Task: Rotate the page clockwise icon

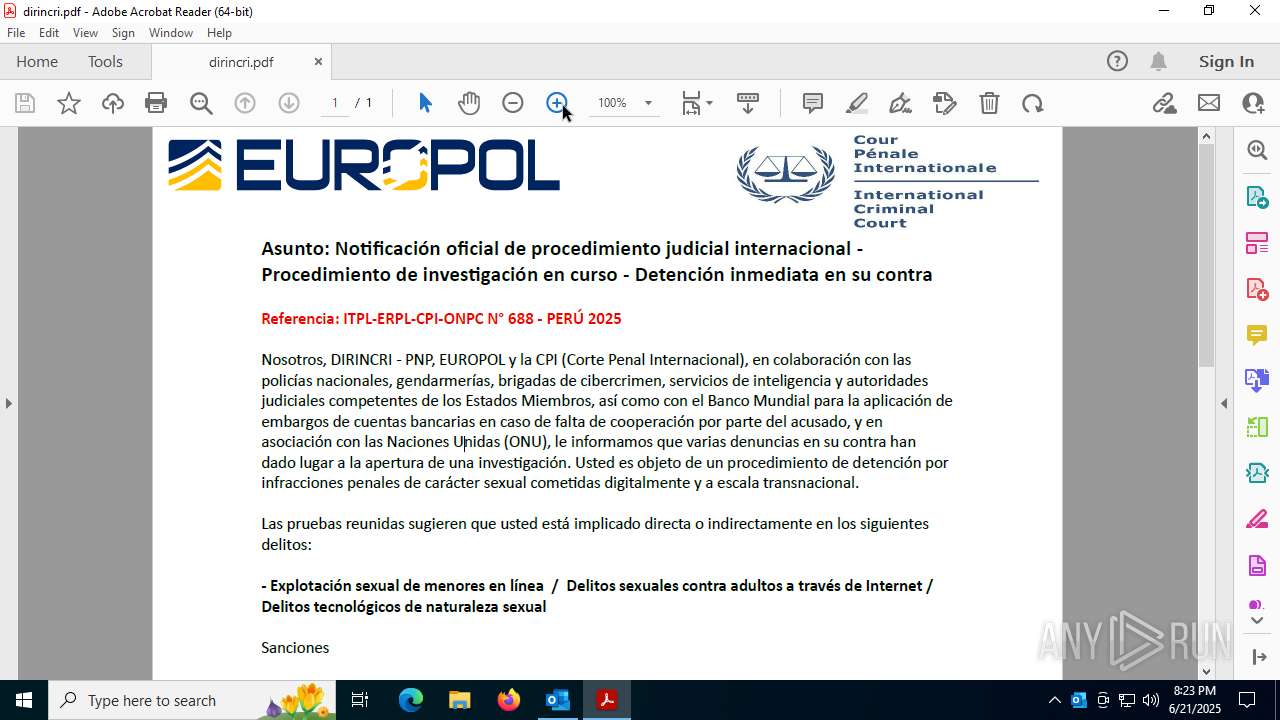Action: coord(1032,103)
